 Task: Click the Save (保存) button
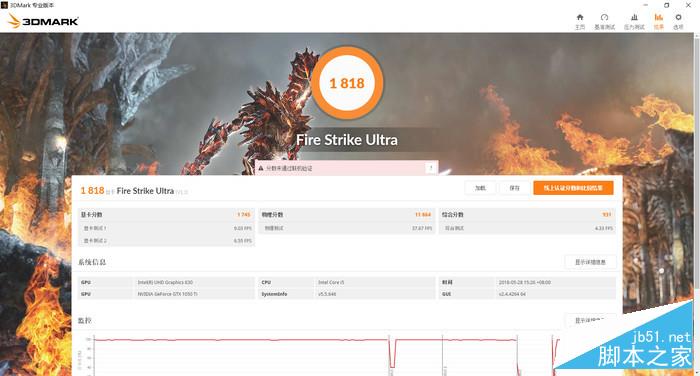pos(514,188)
